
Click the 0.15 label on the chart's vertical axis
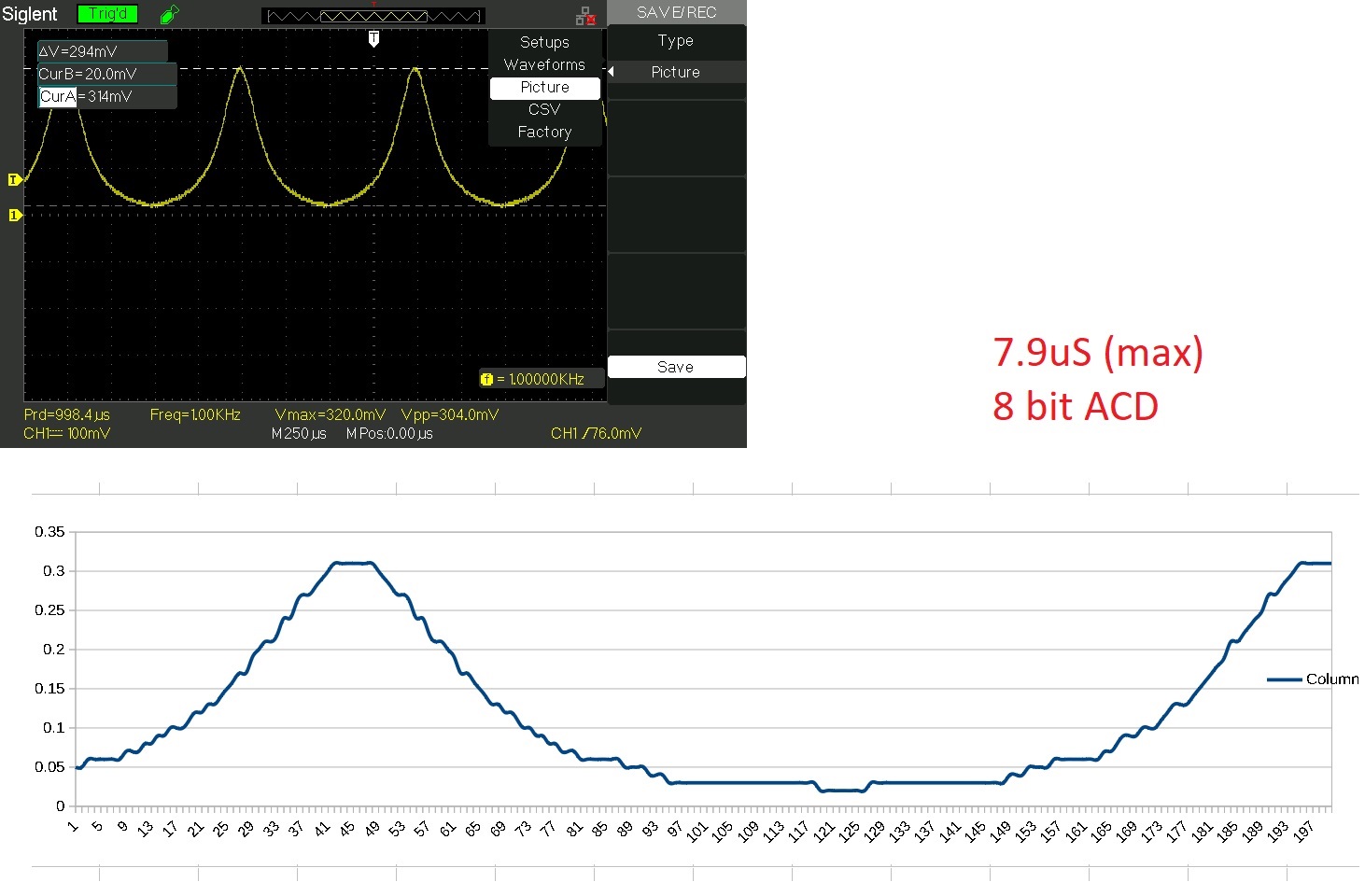click(x=49, y=689)
